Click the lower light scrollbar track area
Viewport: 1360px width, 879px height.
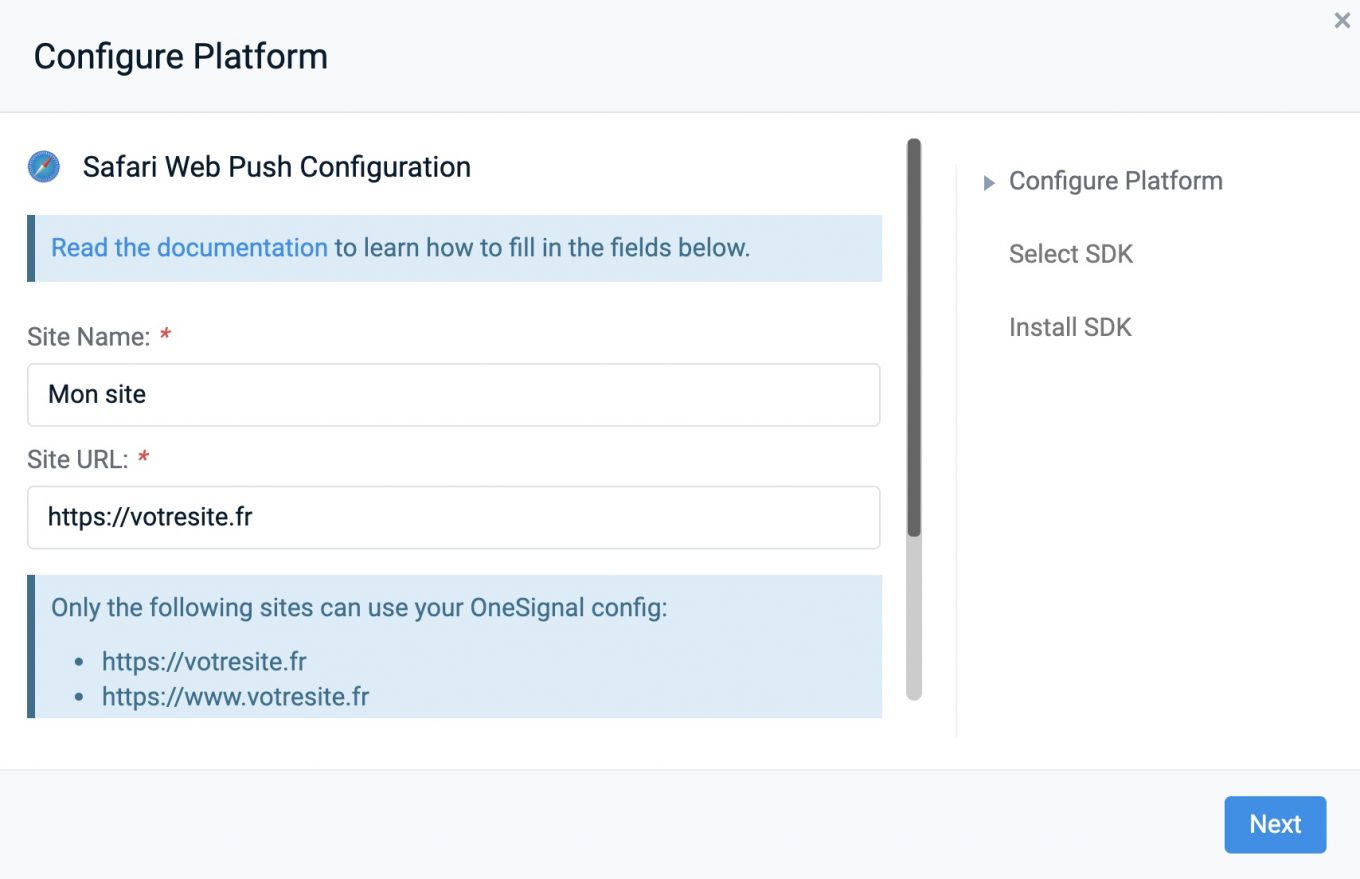click(913, 617)
